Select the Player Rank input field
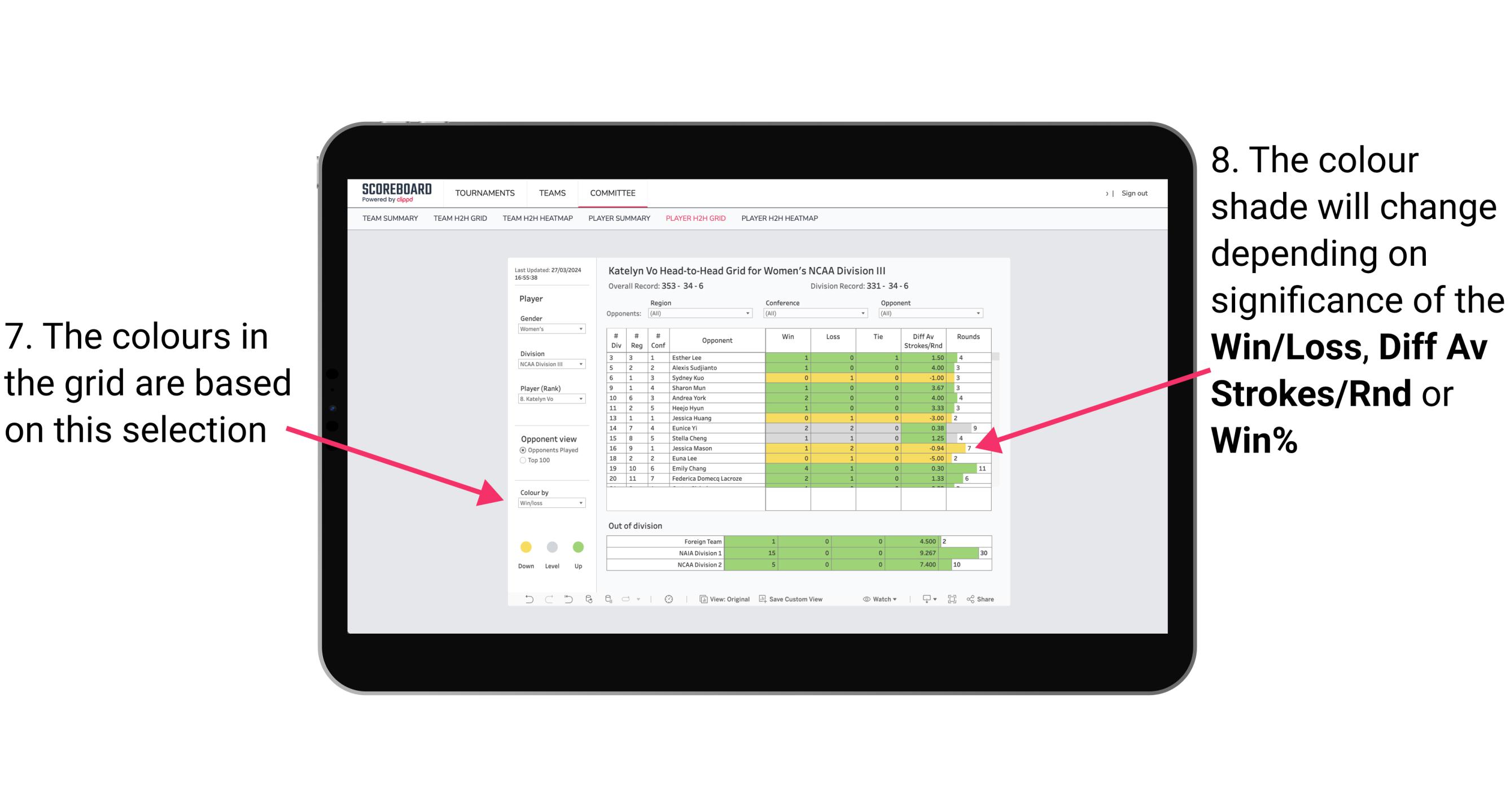This screenshot has height=812, width=1510. point(548,400)
